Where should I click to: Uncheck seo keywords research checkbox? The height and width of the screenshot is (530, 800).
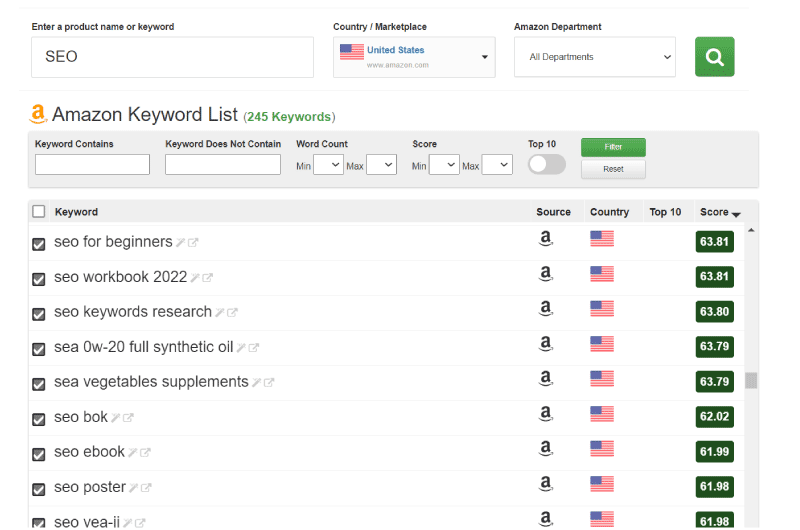(39, 314)
